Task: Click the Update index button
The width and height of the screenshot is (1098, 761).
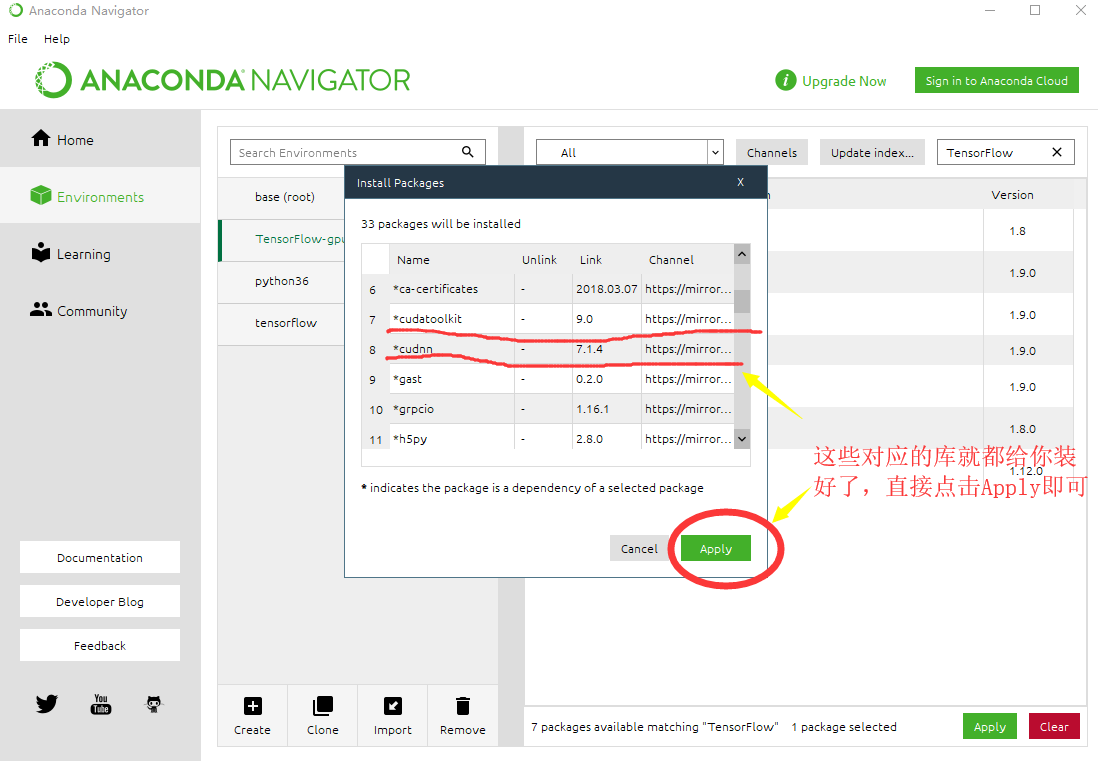Action: click(x=873, y=153)
